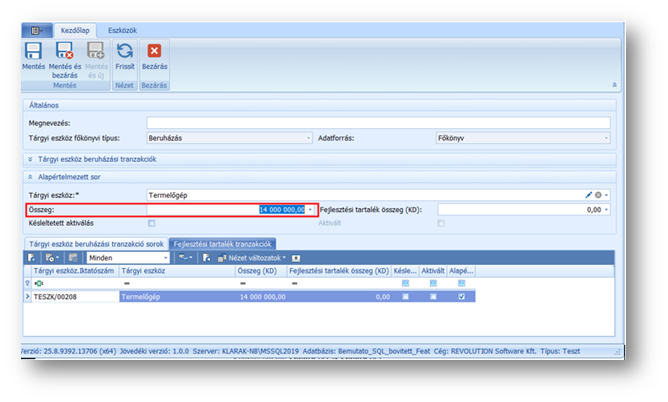This screenshot has height=402, width=668.
Task: Click the Mentés save icon
Action: (x=34, y=51)
